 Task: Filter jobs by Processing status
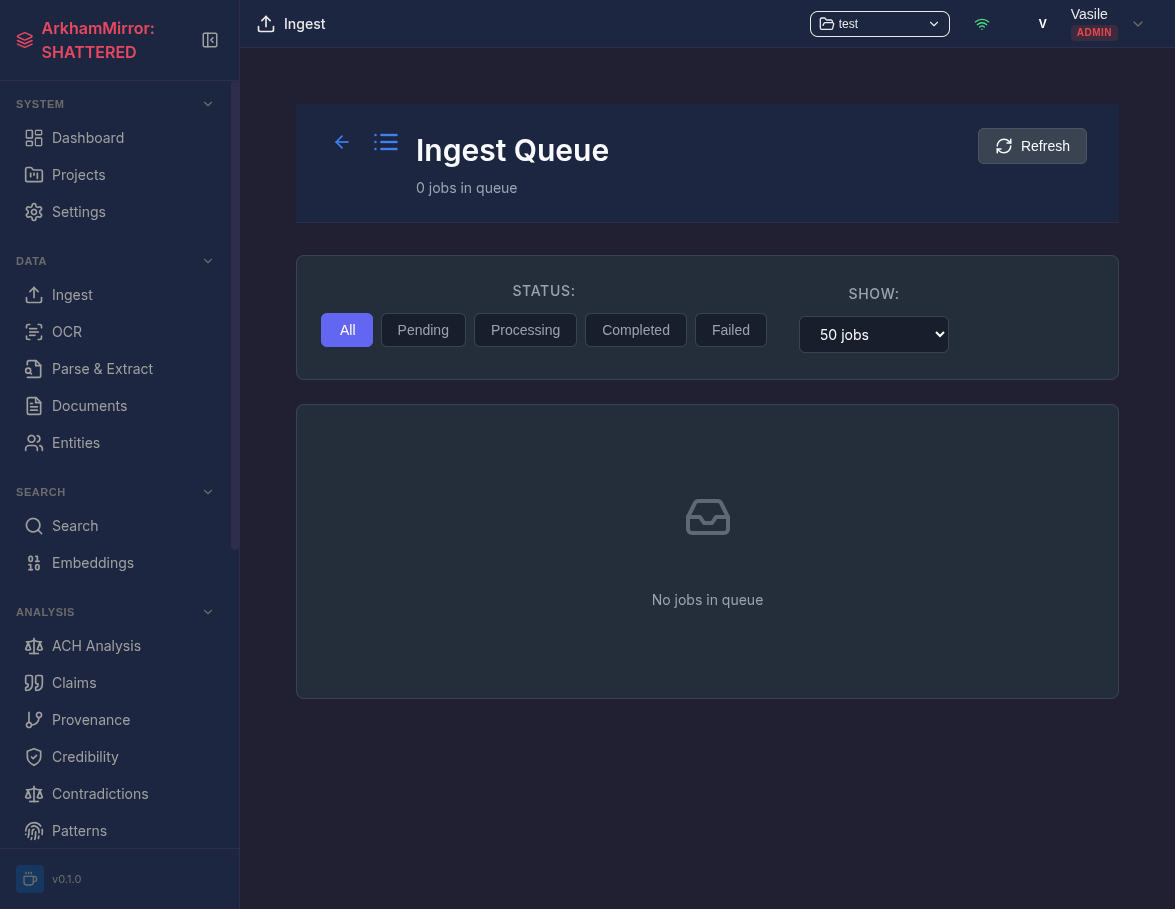pos(525,330)
